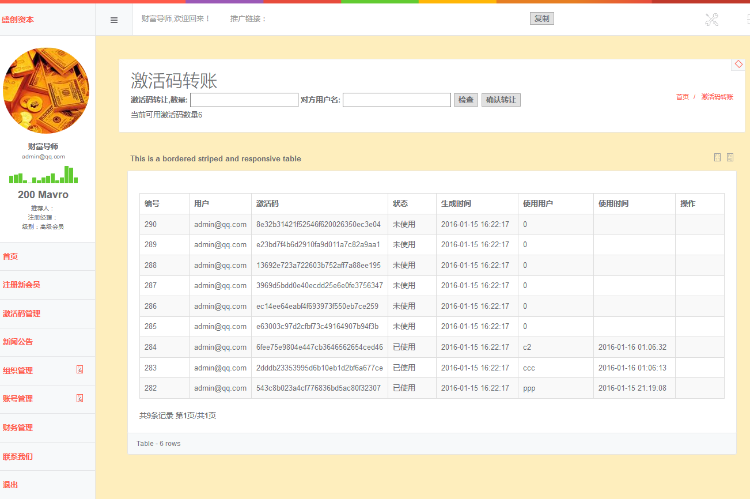Open 激活码管理 in the sidebar

21,313
